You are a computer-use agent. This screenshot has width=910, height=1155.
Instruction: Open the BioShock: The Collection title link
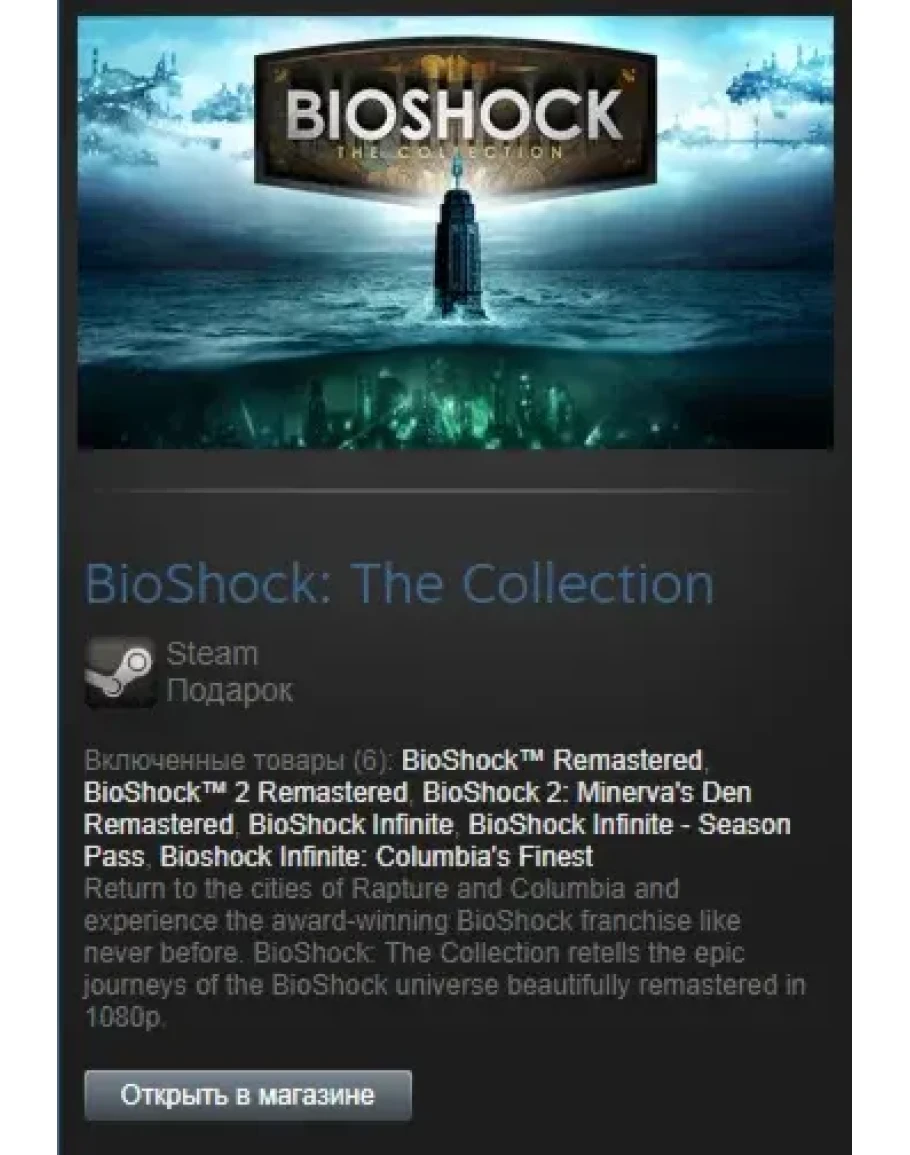(x=399, y=583)
